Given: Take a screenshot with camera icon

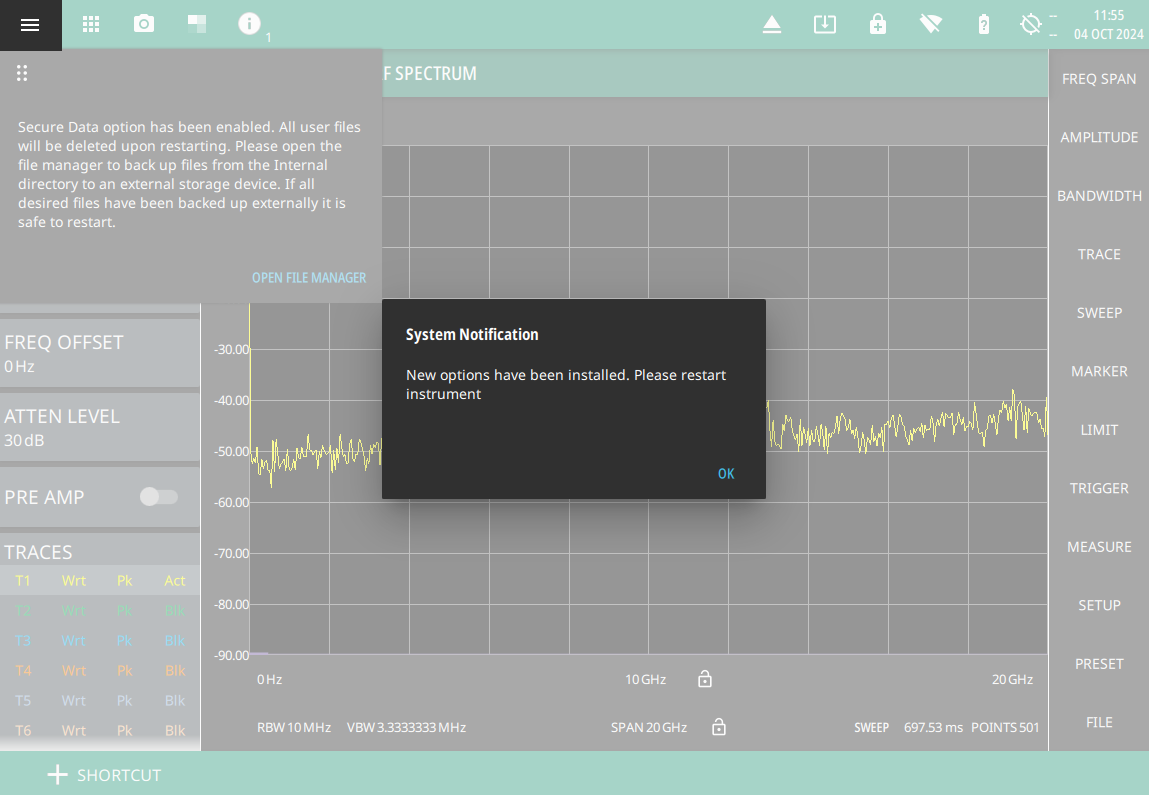Looking at the screenshot, I should [144, 25].
